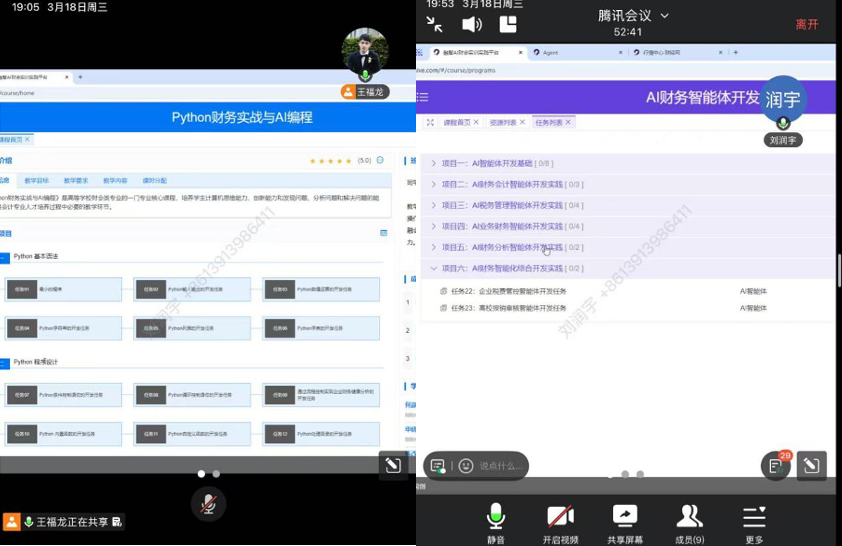The width and height of the screenshot is (842, 546).
Task: Open the 更多 menu in meeting toolbar
Action: click(754, 522)
